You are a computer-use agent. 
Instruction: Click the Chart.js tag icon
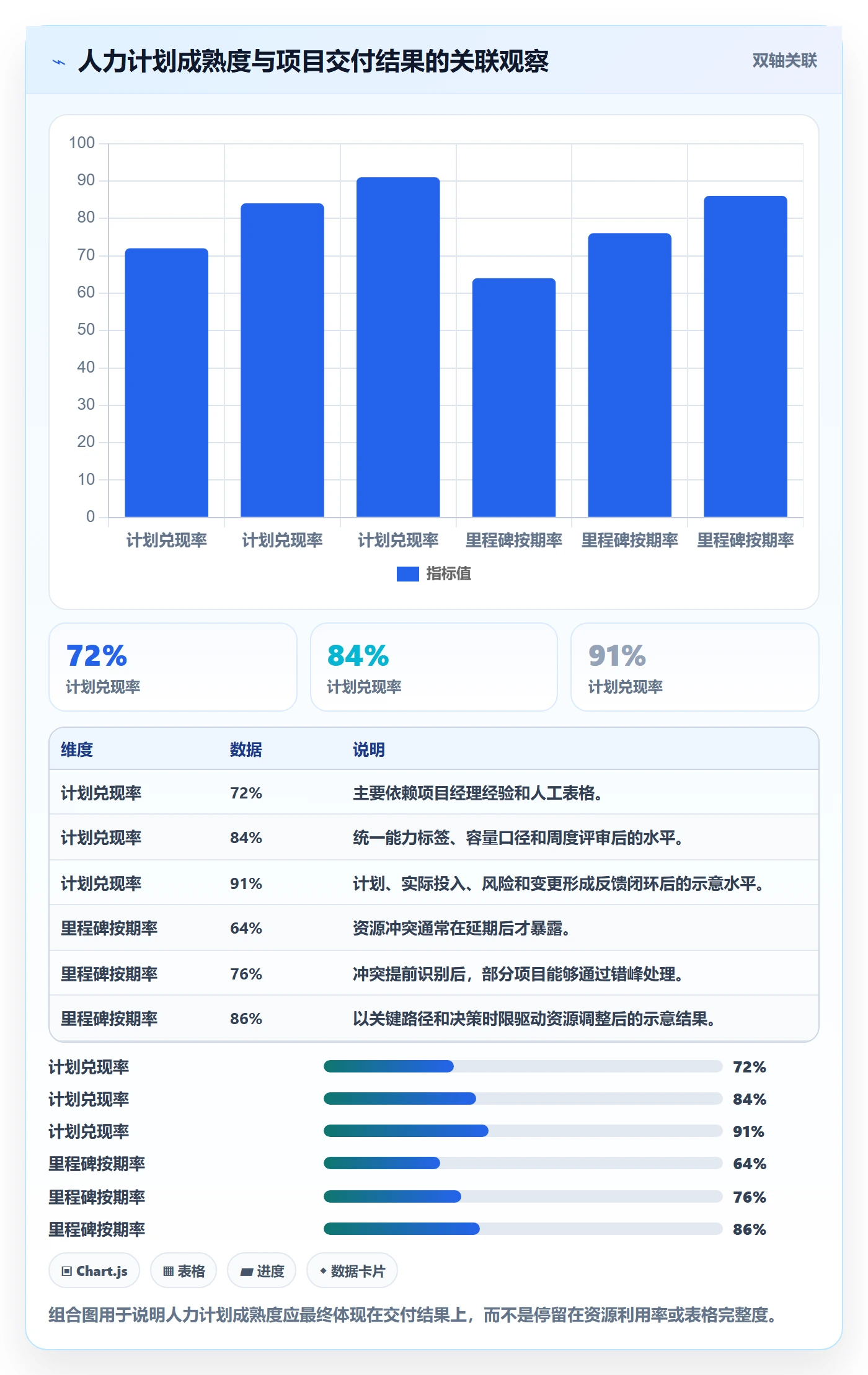[67, 1271]
